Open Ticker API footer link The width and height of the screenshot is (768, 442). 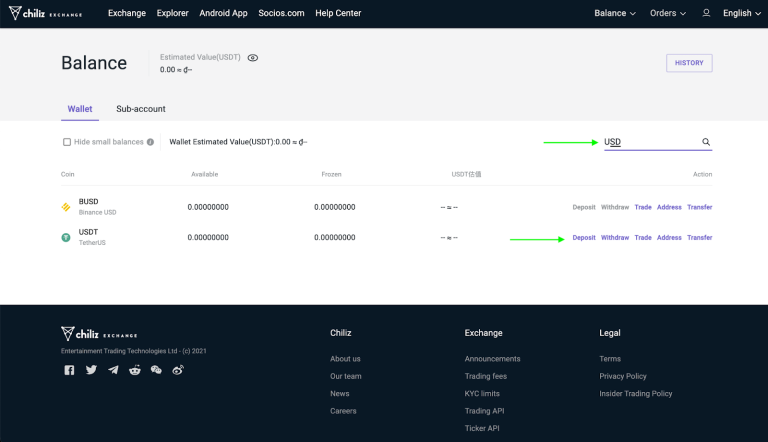point(482,428)
